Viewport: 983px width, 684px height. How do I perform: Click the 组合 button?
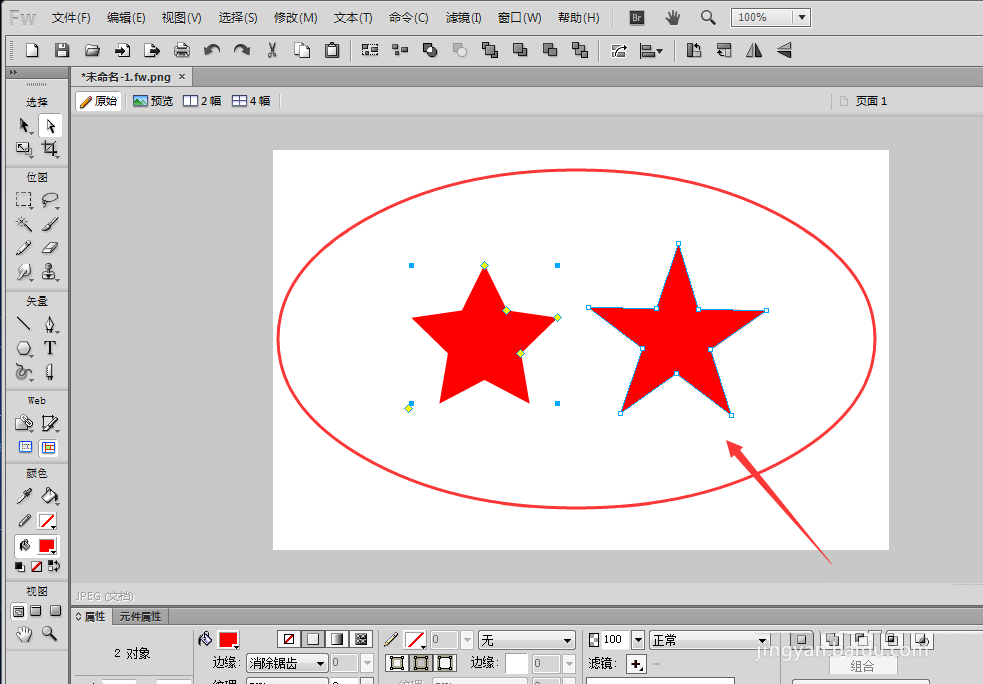point(861,666)
